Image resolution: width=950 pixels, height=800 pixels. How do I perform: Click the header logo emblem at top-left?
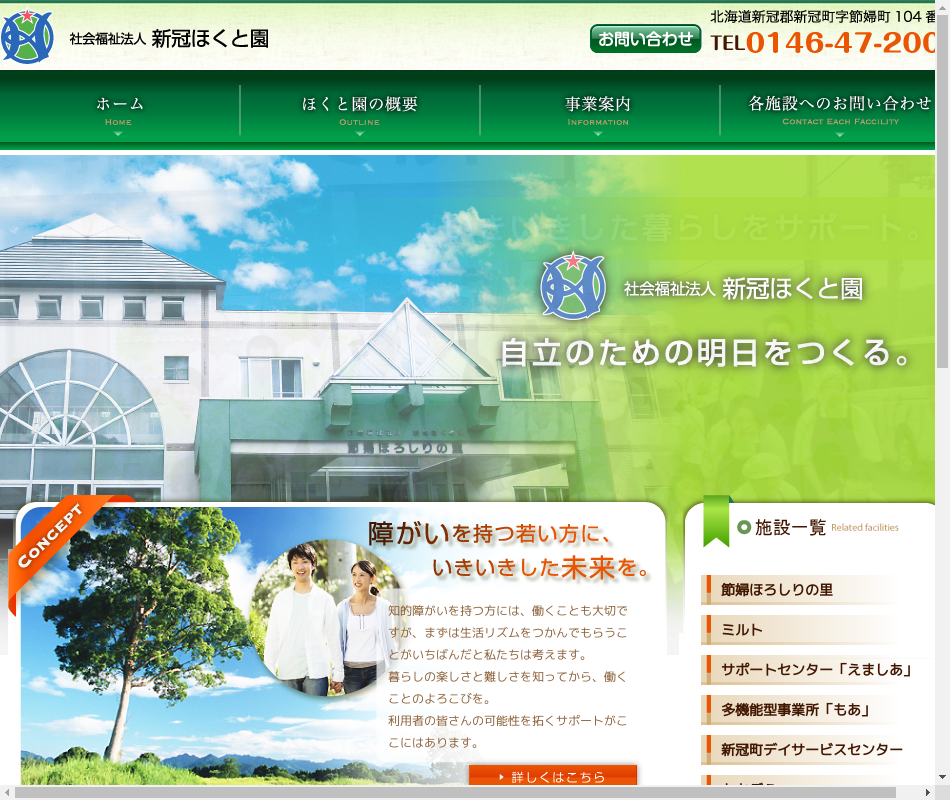tap(27, 37)
